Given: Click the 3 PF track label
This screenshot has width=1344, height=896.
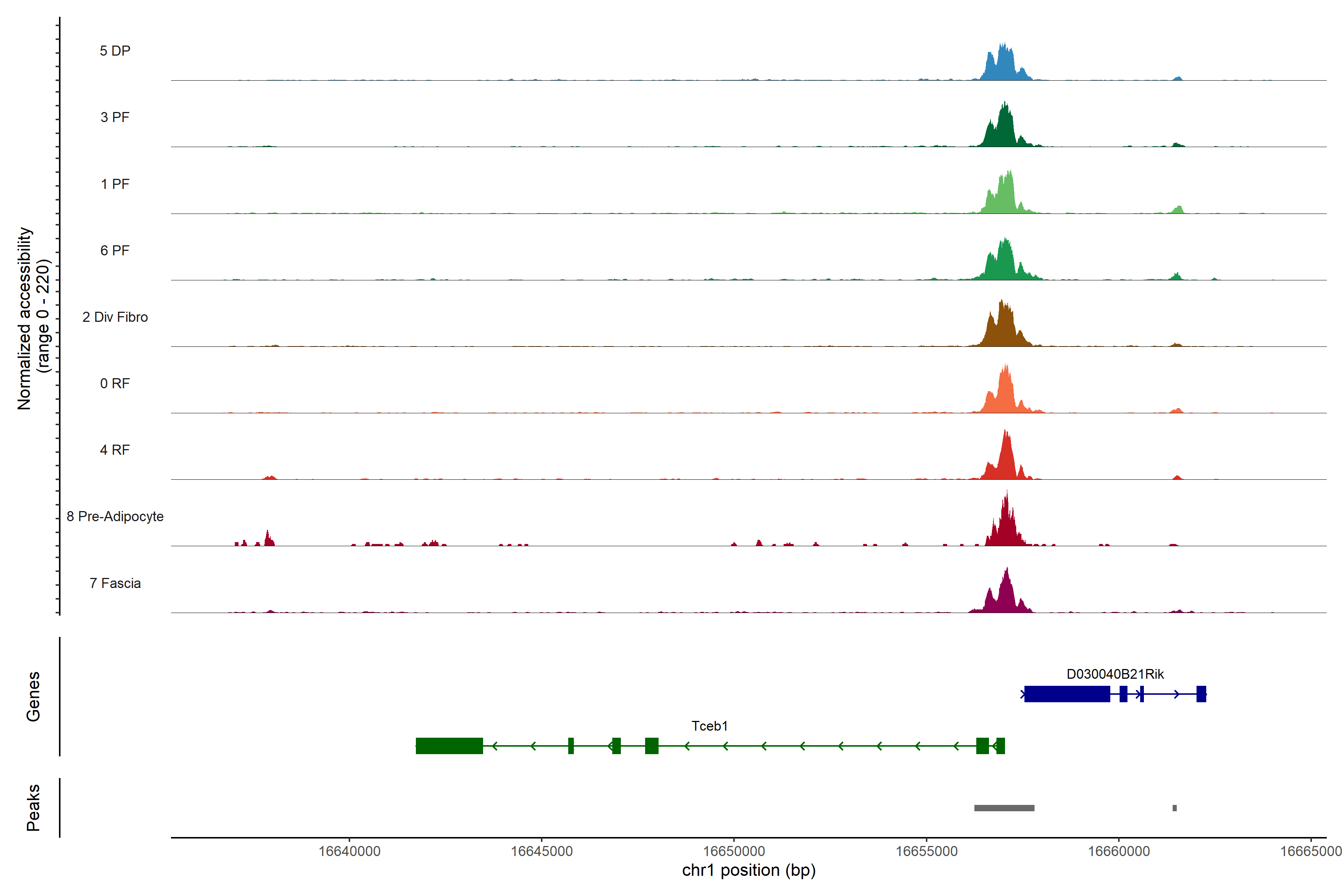Looking at the screenshot, I should pos(115,117).
